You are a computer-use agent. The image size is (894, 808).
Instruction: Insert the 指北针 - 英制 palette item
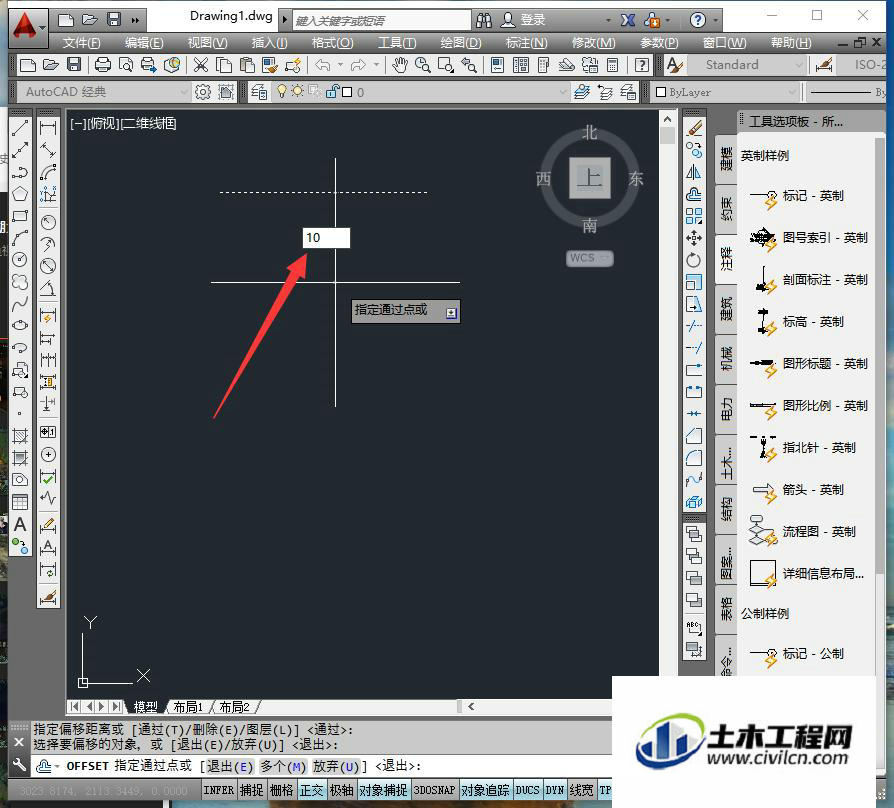point(802,448)
